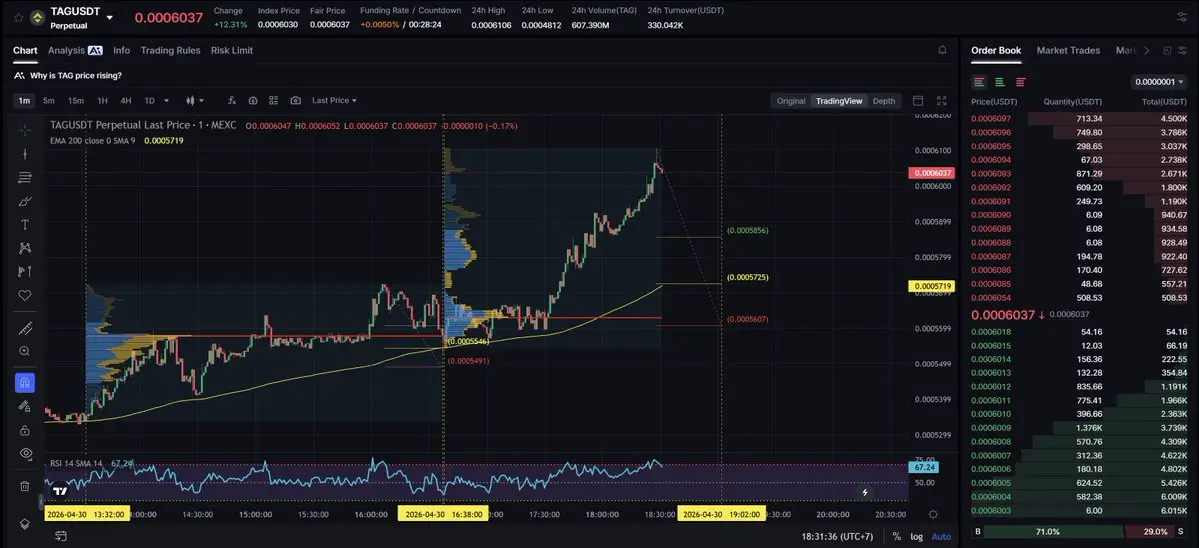Toggle stay in drawing mode pencil-lock icon

[x=24, y=407]
